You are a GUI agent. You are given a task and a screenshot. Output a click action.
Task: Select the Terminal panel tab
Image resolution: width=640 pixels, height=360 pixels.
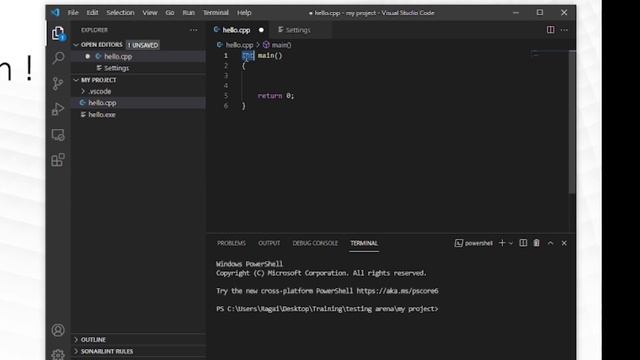pos(364,243)
